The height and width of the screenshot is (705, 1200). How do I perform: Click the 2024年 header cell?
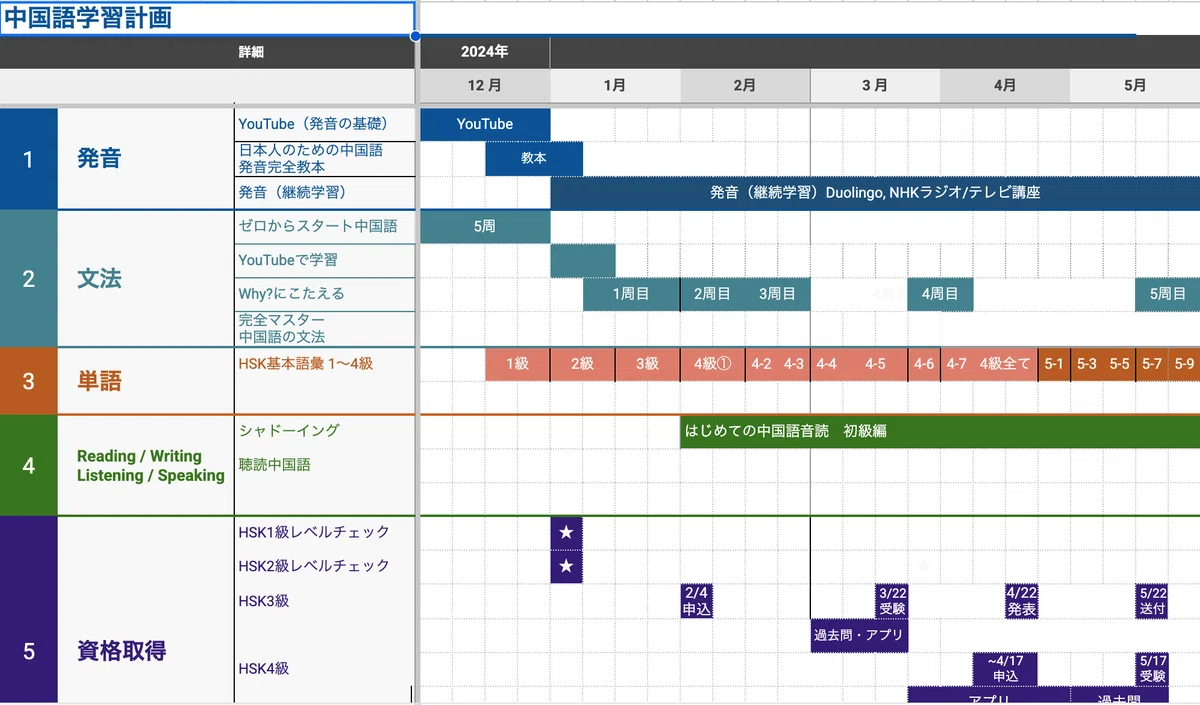[x=484, y=52]
